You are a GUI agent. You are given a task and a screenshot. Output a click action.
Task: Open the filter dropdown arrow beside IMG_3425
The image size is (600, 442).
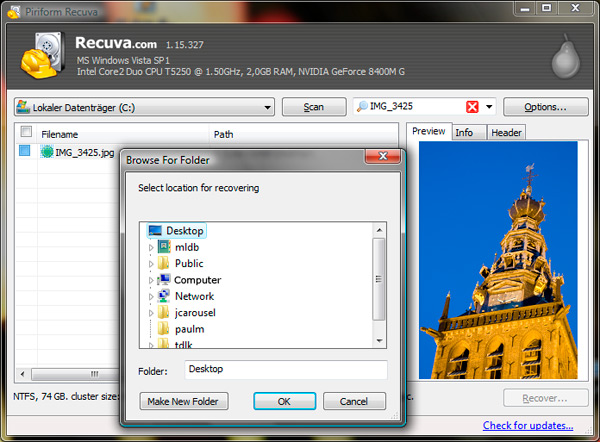[489, 107]
